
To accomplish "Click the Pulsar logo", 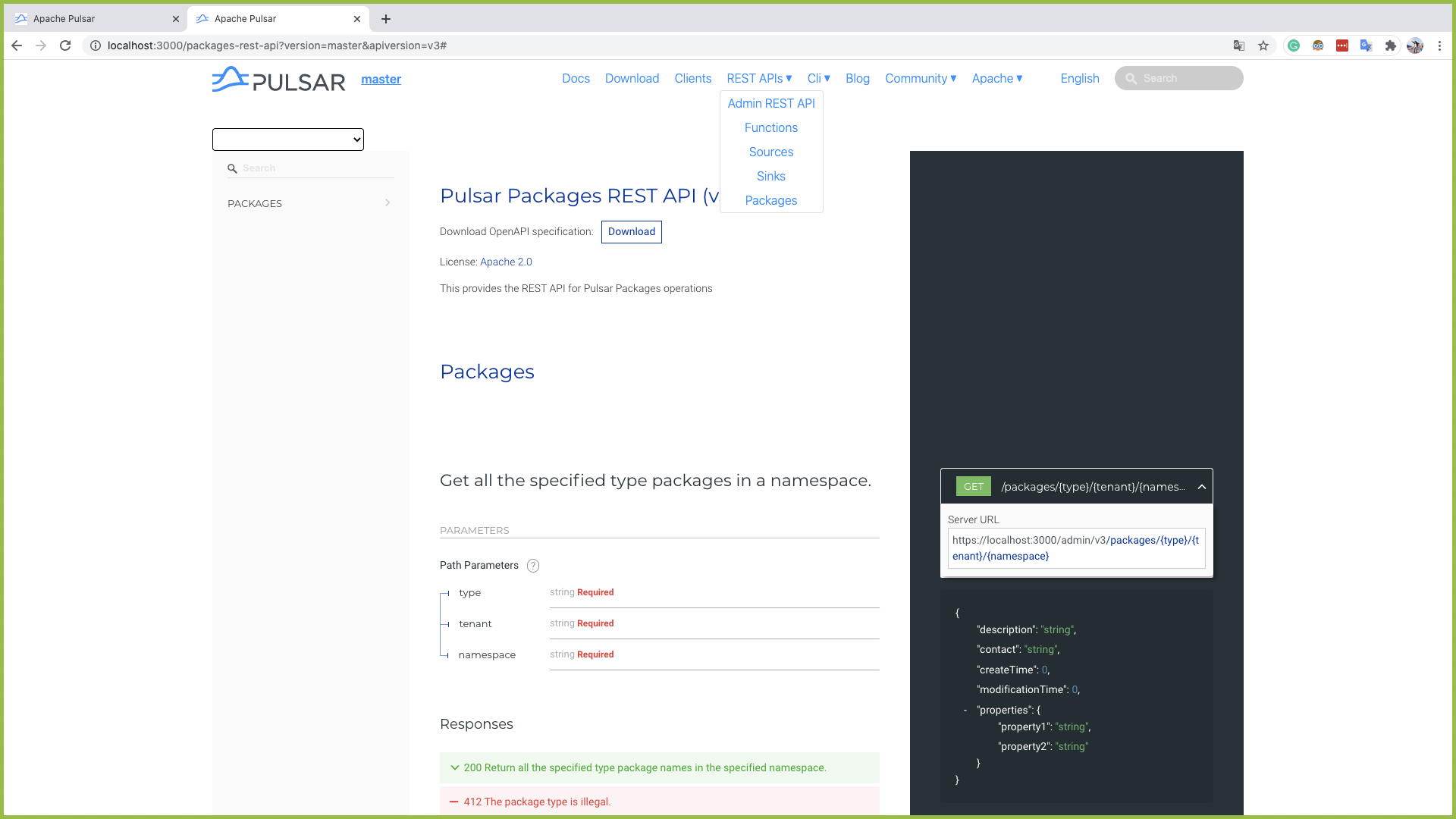I will click(278, 79).
